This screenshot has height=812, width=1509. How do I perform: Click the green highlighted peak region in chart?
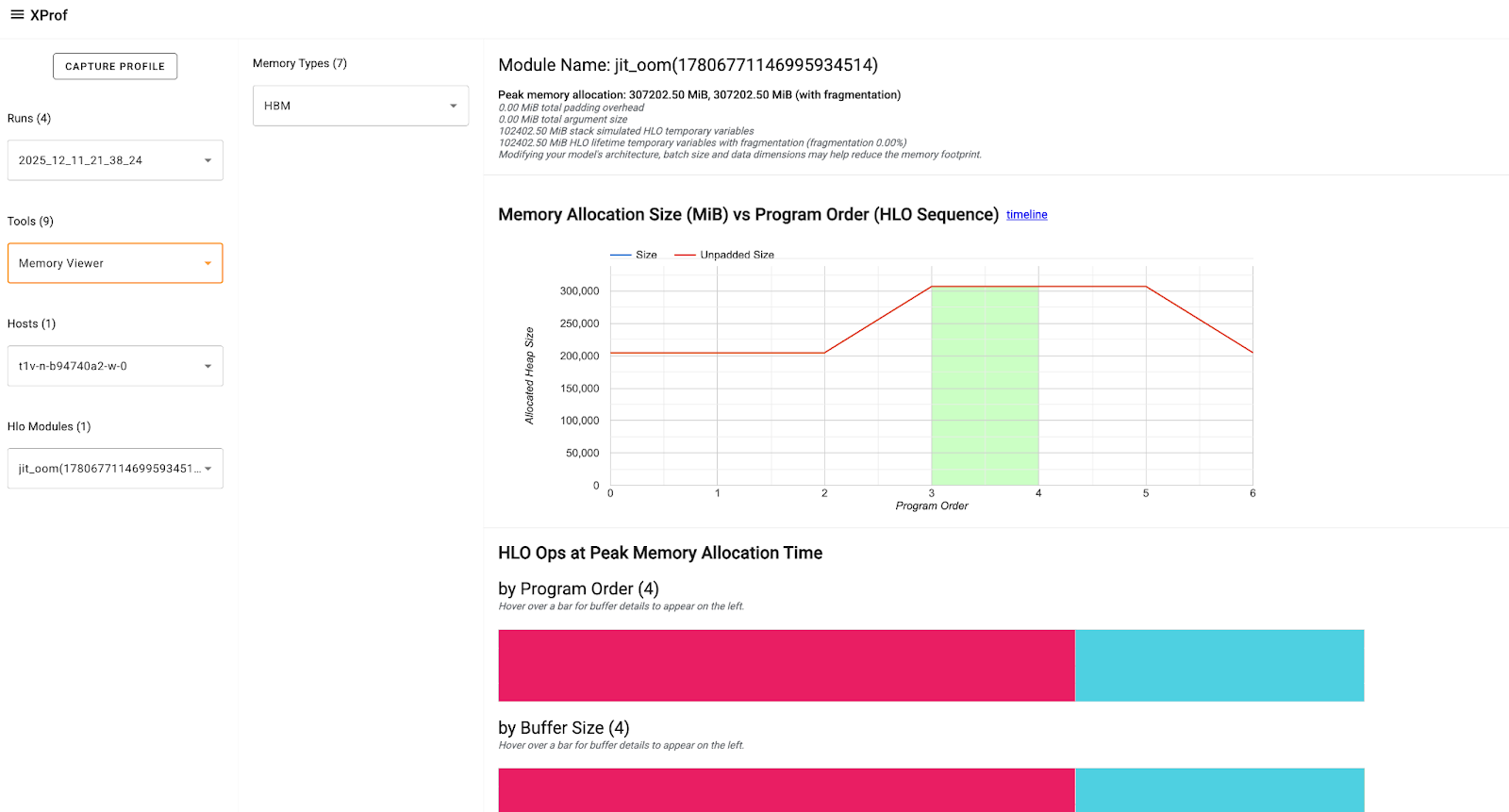point(985,387)
